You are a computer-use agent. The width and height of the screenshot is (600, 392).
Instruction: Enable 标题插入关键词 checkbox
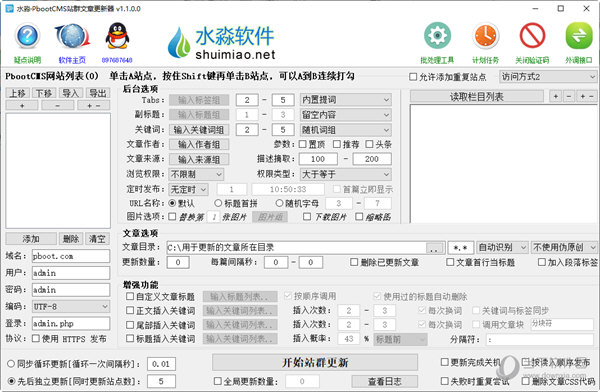tap(130, 338)
